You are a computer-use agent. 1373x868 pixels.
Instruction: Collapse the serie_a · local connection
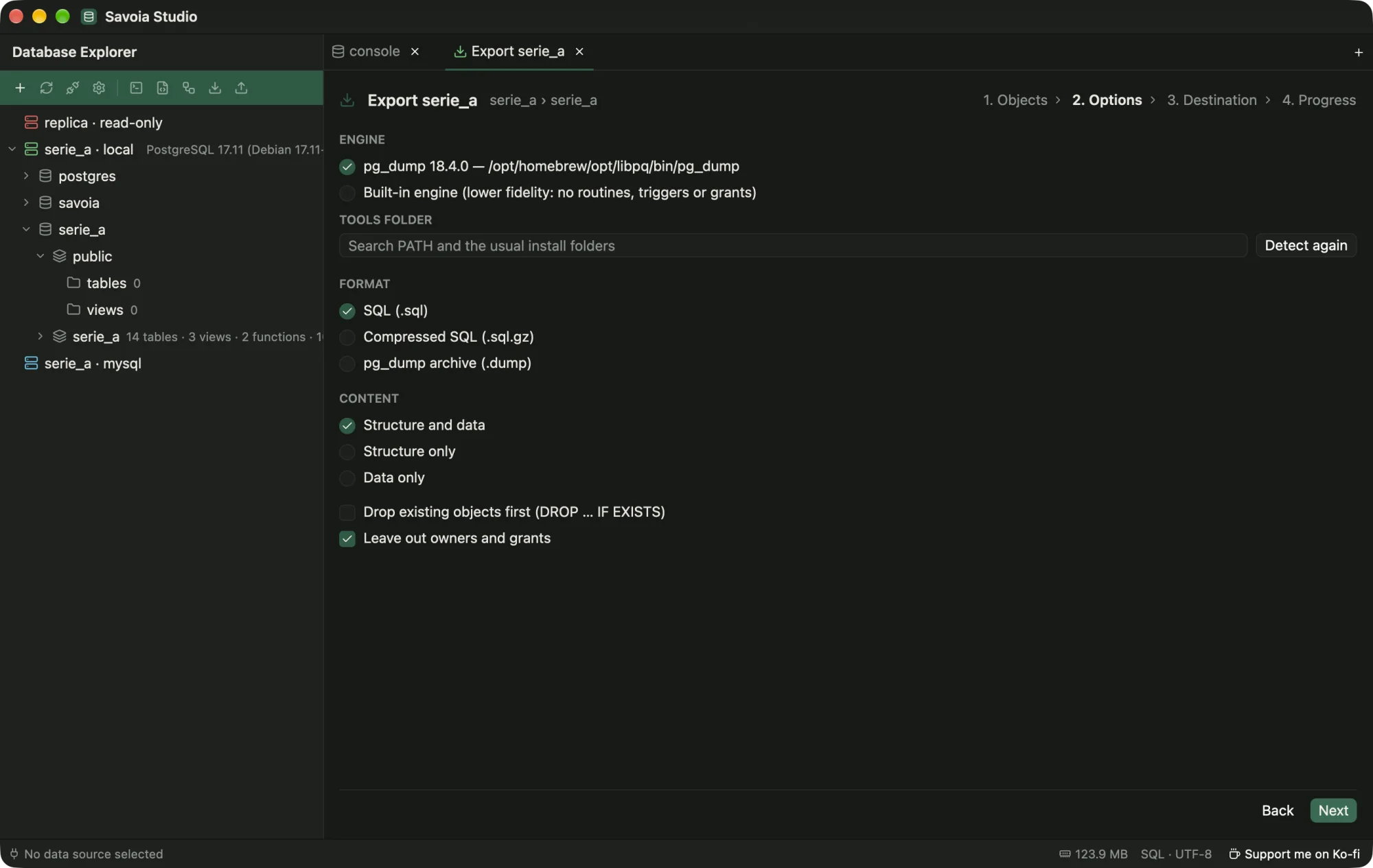[12, 149]
